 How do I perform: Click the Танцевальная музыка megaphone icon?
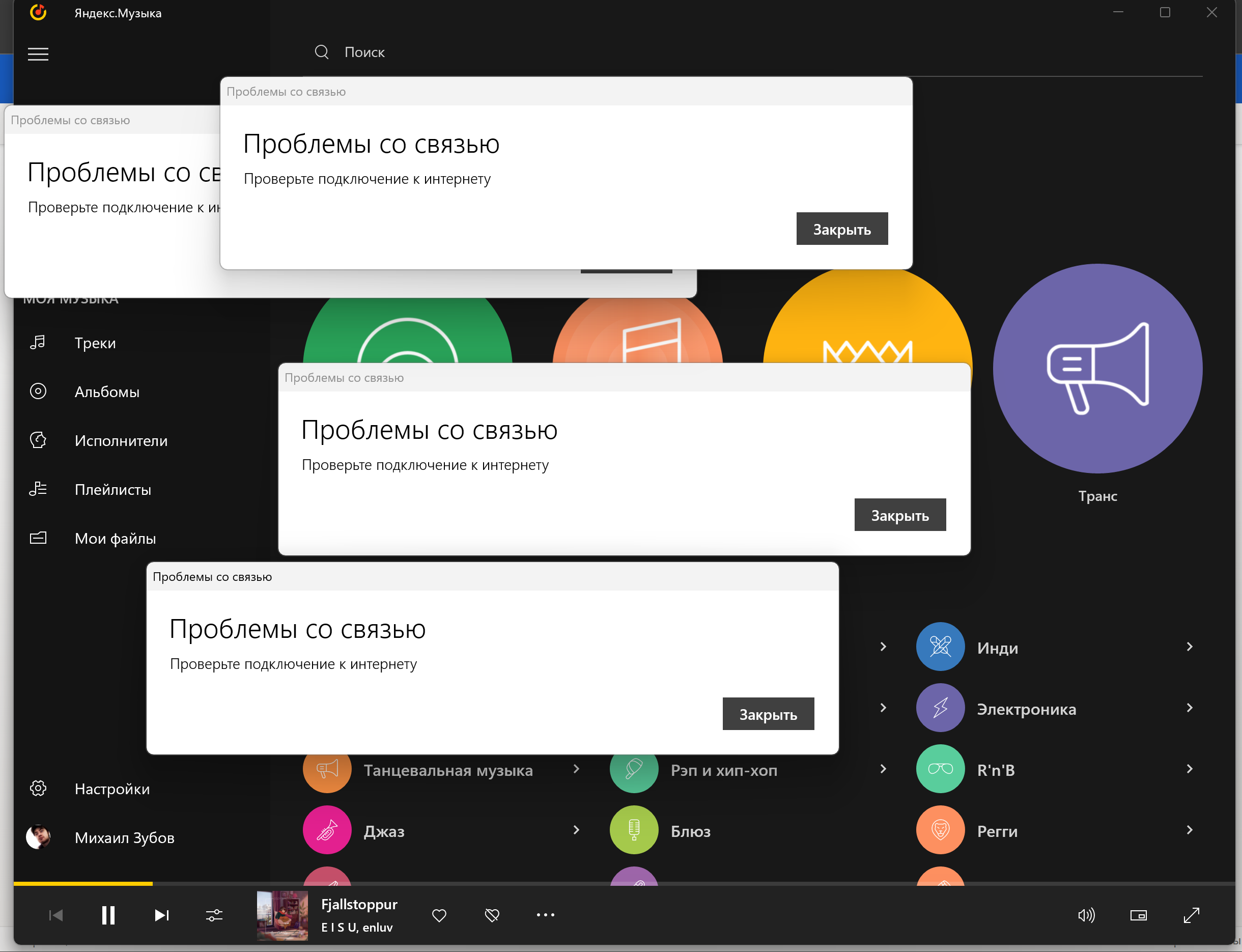click(x=327, y=773)
